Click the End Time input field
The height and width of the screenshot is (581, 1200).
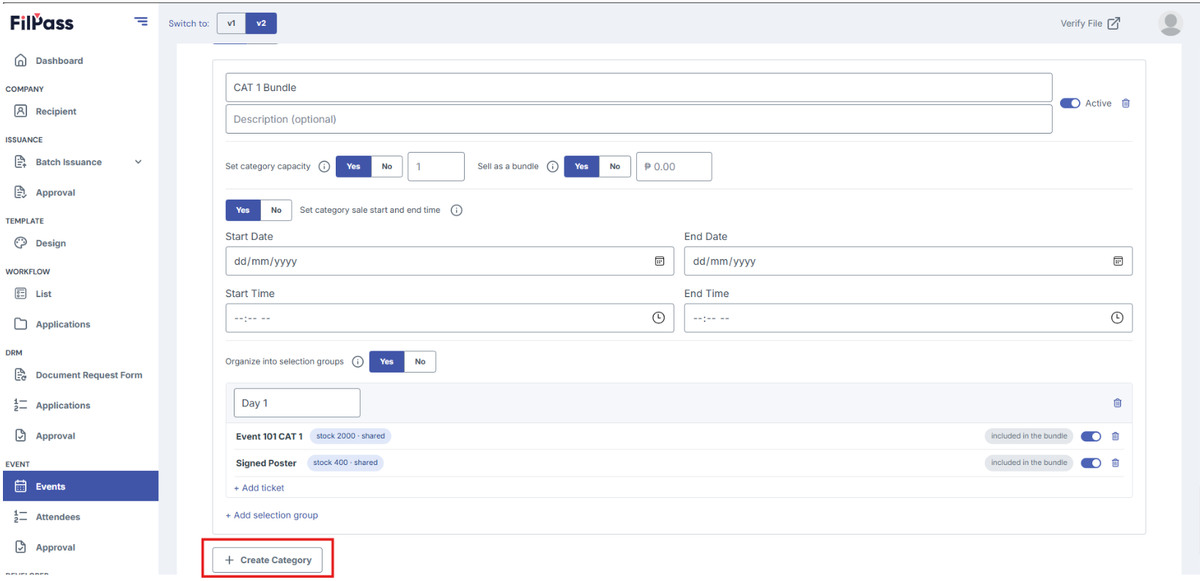(x=908, y=318)
